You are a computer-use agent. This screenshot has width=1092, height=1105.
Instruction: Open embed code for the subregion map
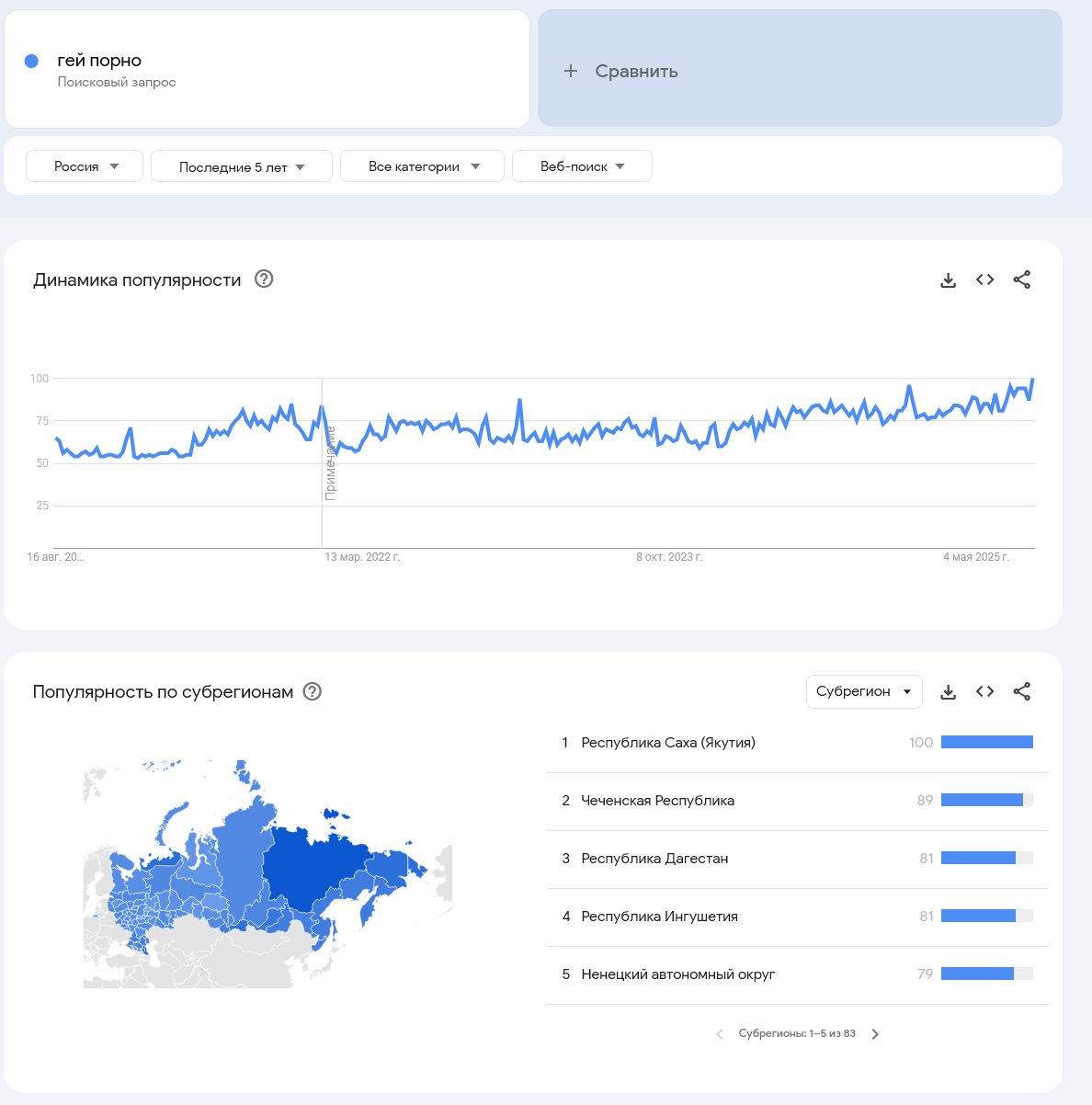pos(985,691)
